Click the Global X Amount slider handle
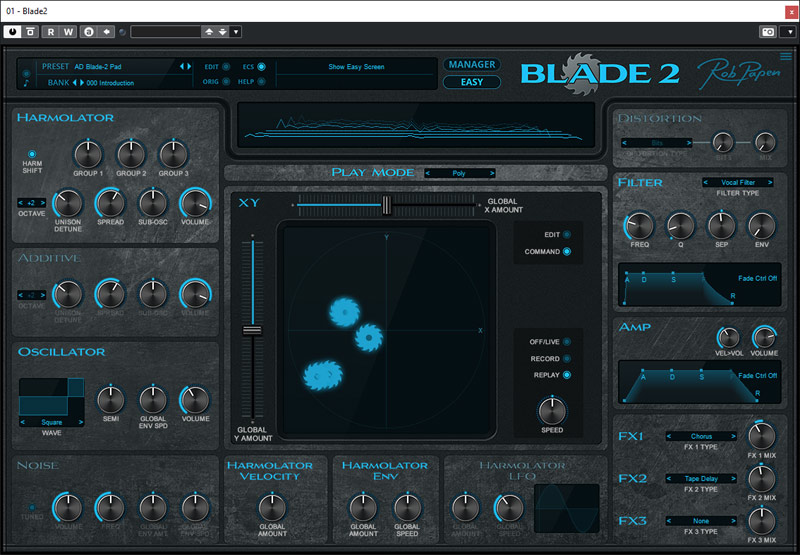The image size is (800, 555). [x=384, y=204]
